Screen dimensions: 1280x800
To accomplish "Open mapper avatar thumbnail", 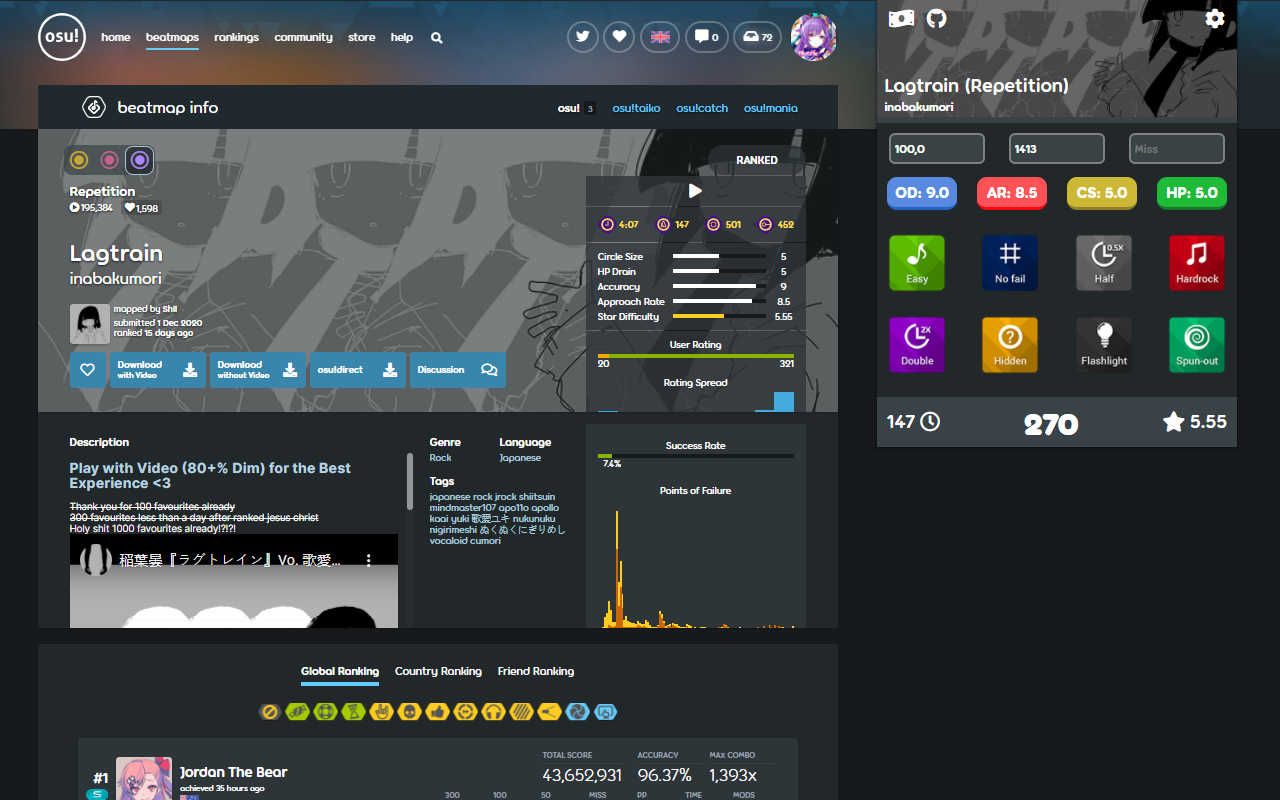I will click(90, 324).
